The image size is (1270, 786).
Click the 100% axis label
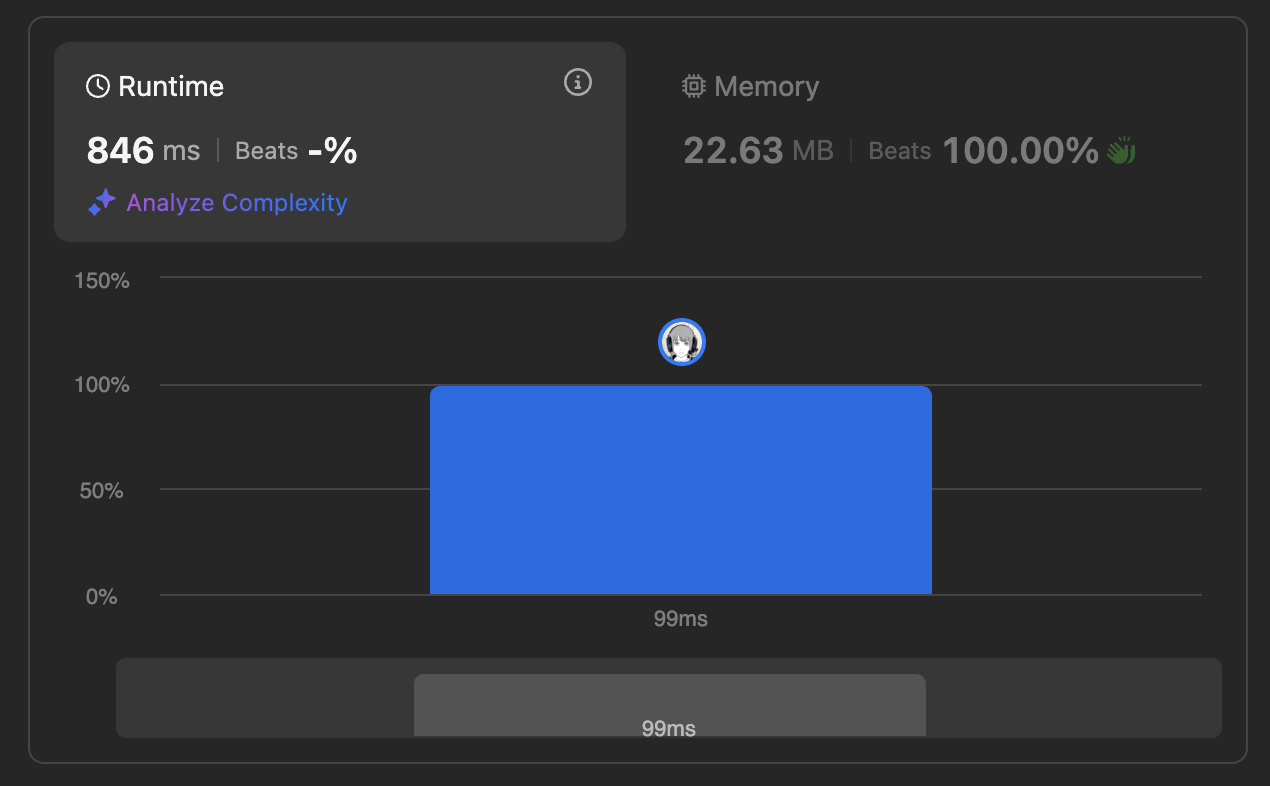click(102, 385)
